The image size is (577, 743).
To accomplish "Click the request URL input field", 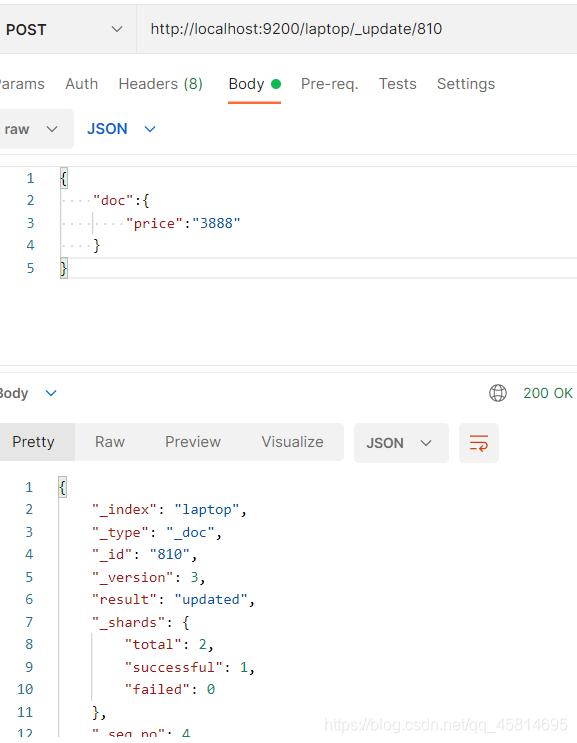I will 357,29.
